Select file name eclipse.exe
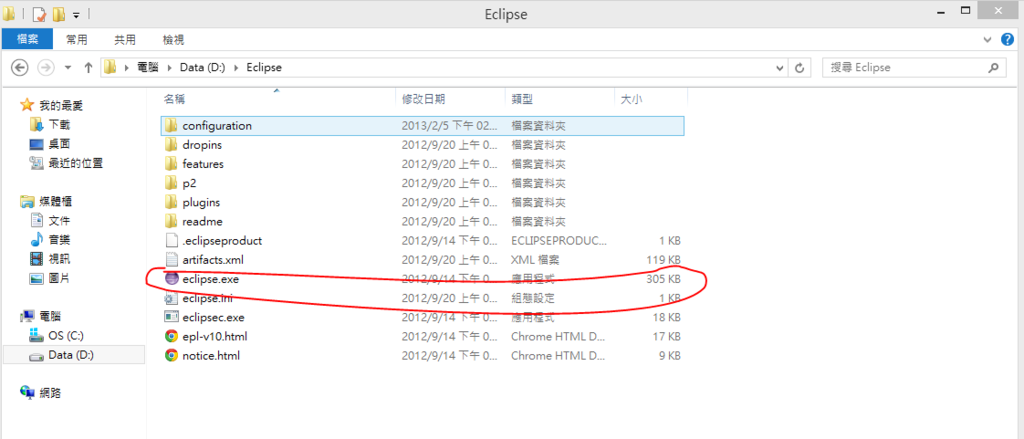 pyautogui.click(x=210, y=279)
